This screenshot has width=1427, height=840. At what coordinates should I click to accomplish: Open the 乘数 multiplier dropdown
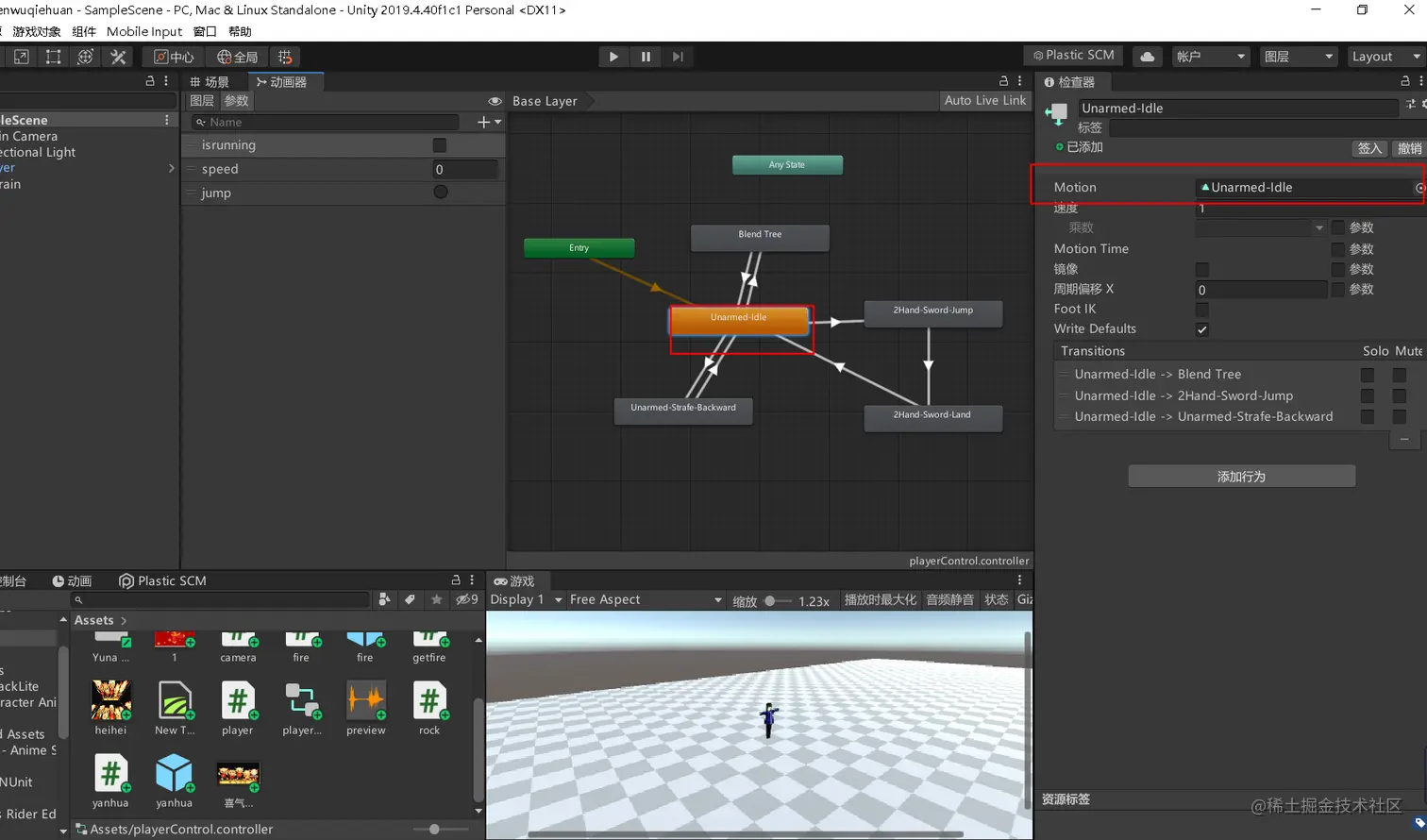click(x=1261, y=227)
